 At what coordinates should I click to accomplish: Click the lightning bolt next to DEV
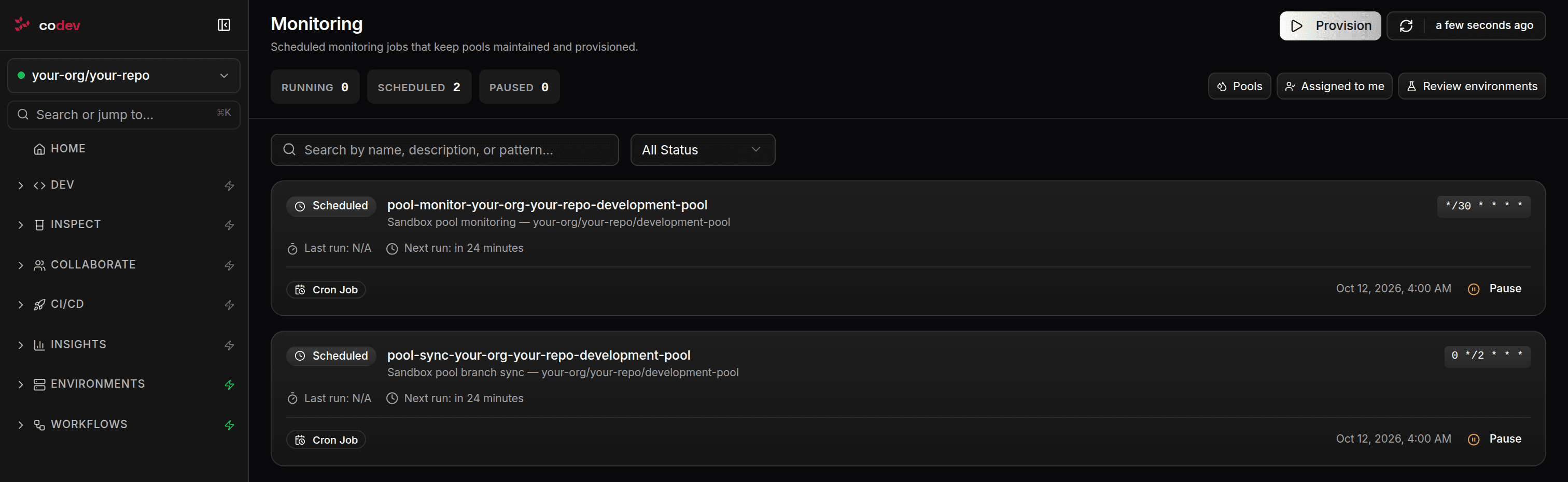coord(230,186)
